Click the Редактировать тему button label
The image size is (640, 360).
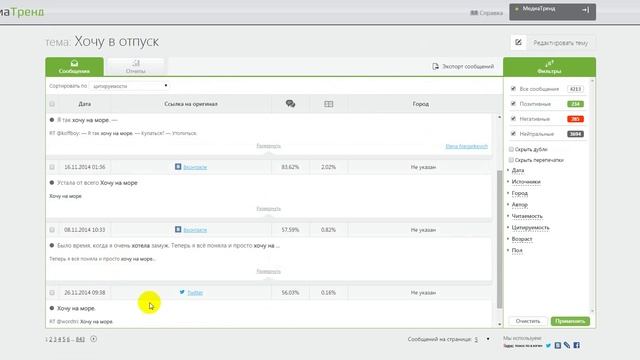[560, 43]
